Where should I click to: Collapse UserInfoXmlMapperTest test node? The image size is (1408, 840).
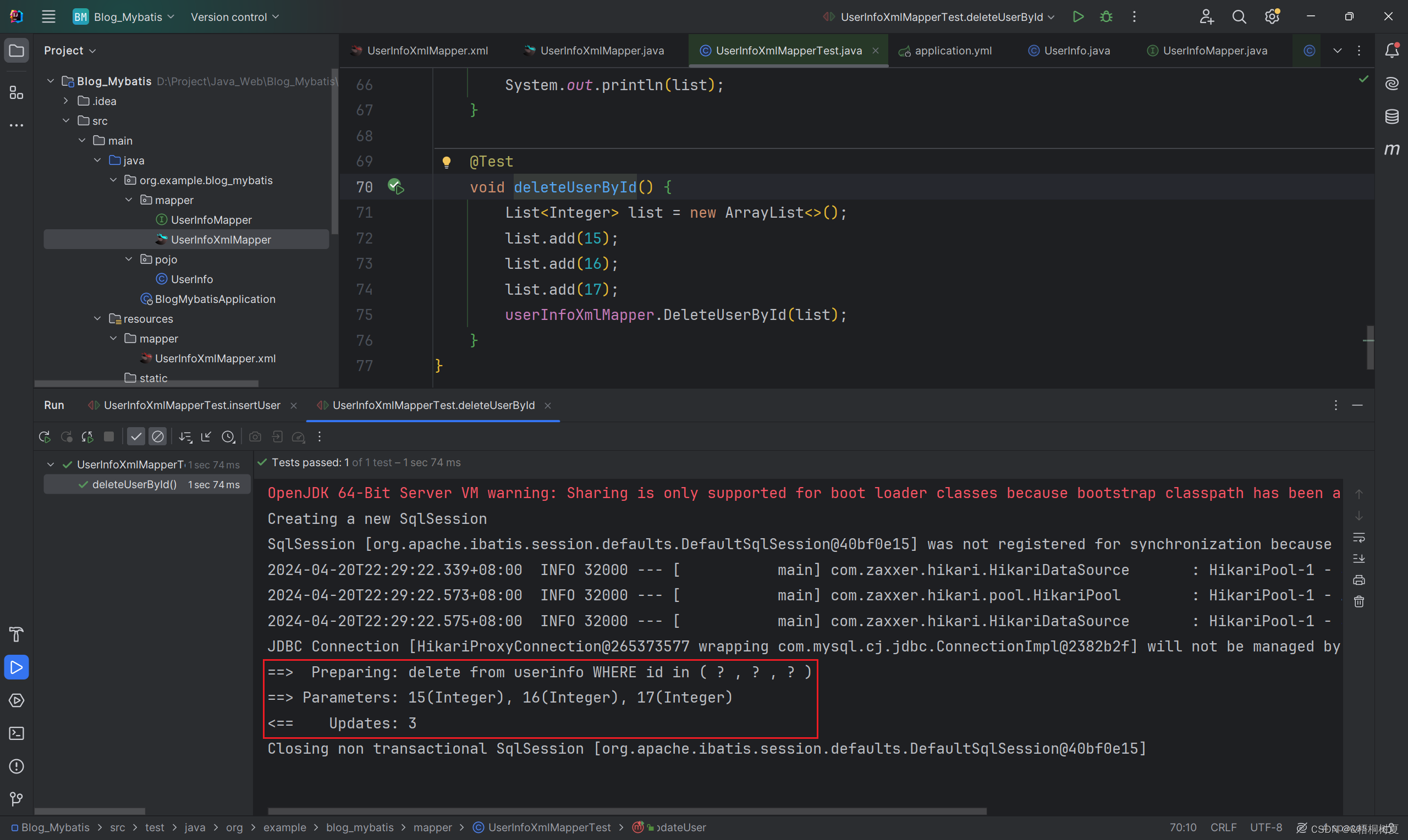click(x=51, y=465)
